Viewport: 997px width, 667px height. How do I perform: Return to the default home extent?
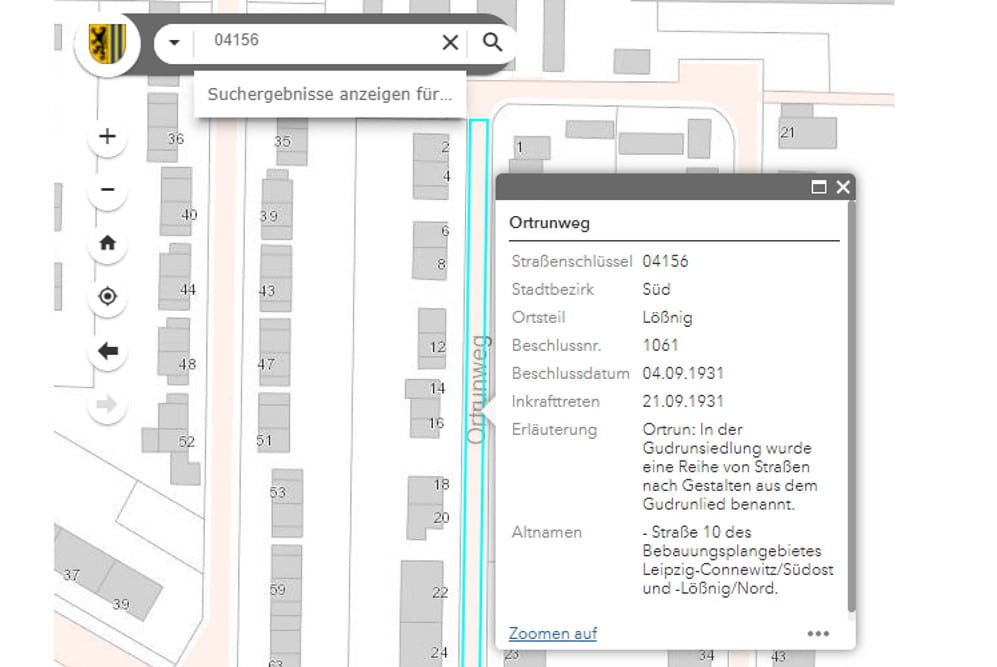[x=108, y=243]
